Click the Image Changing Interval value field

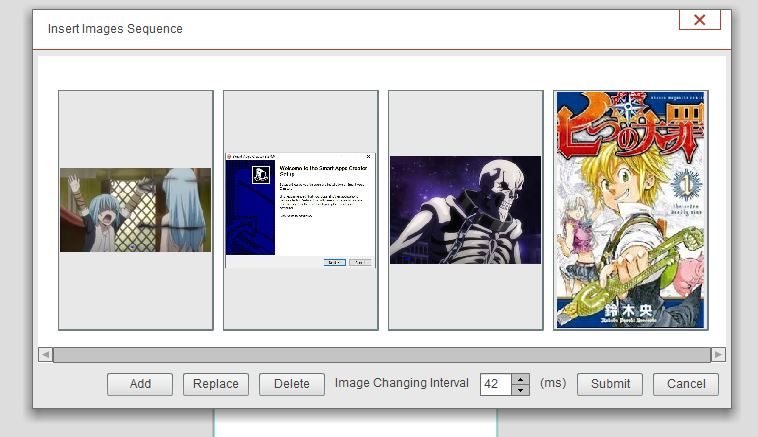496,384
